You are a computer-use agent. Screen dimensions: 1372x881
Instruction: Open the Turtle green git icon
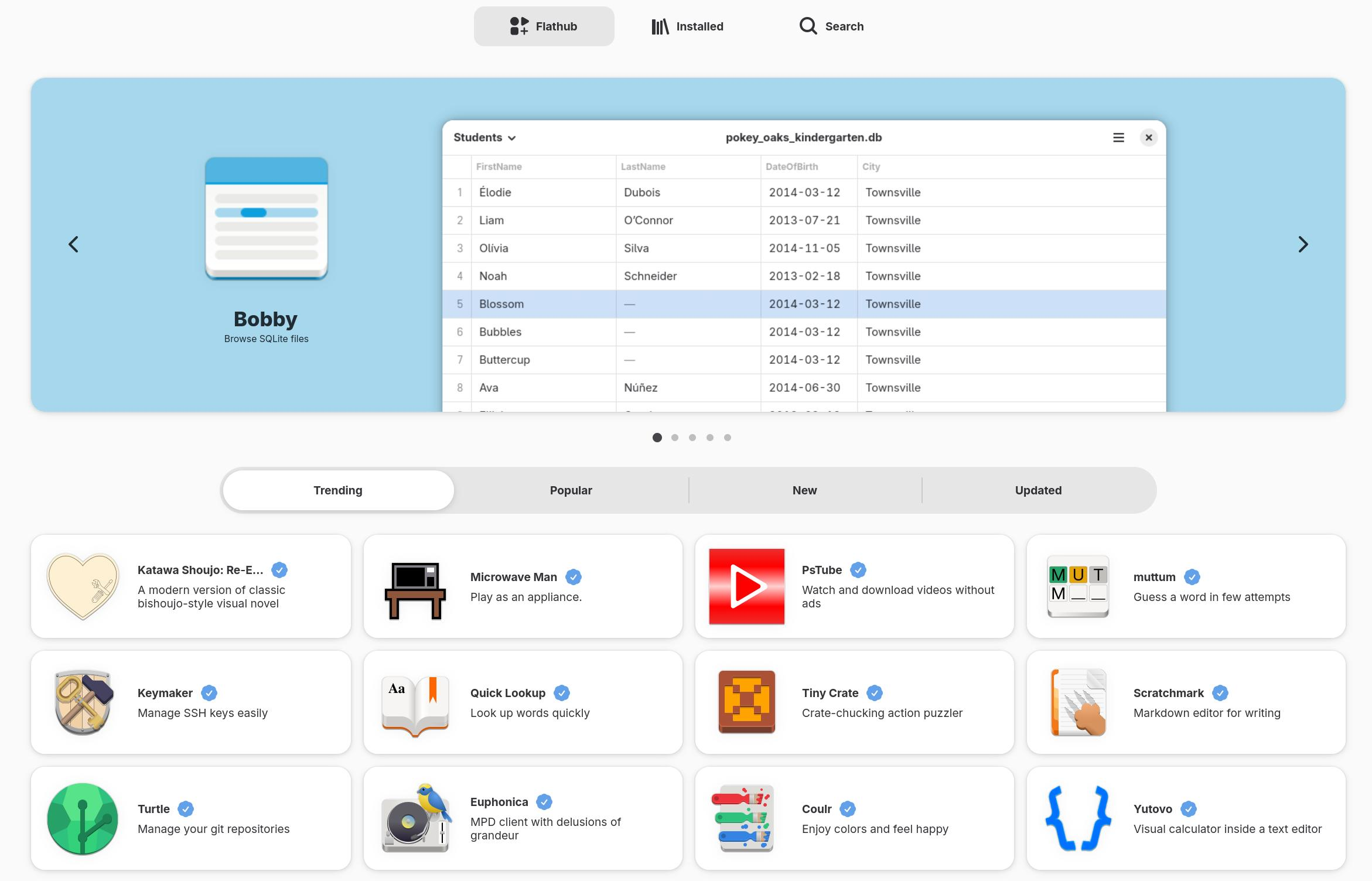[x=83, y=818]
